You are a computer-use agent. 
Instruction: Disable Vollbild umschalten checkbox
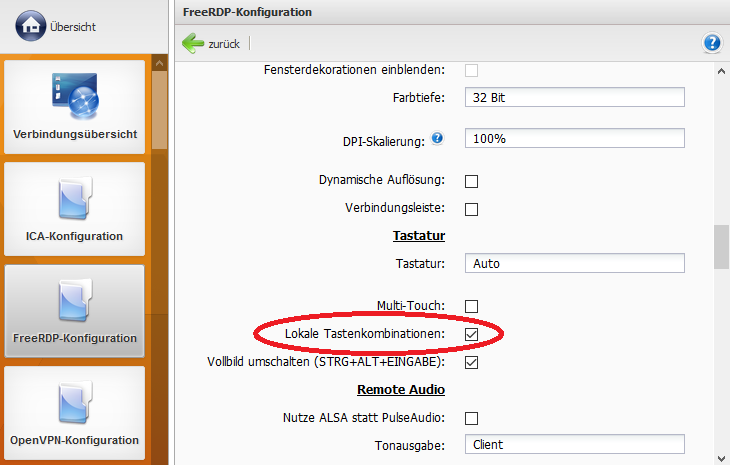click(x=472, y=362)
